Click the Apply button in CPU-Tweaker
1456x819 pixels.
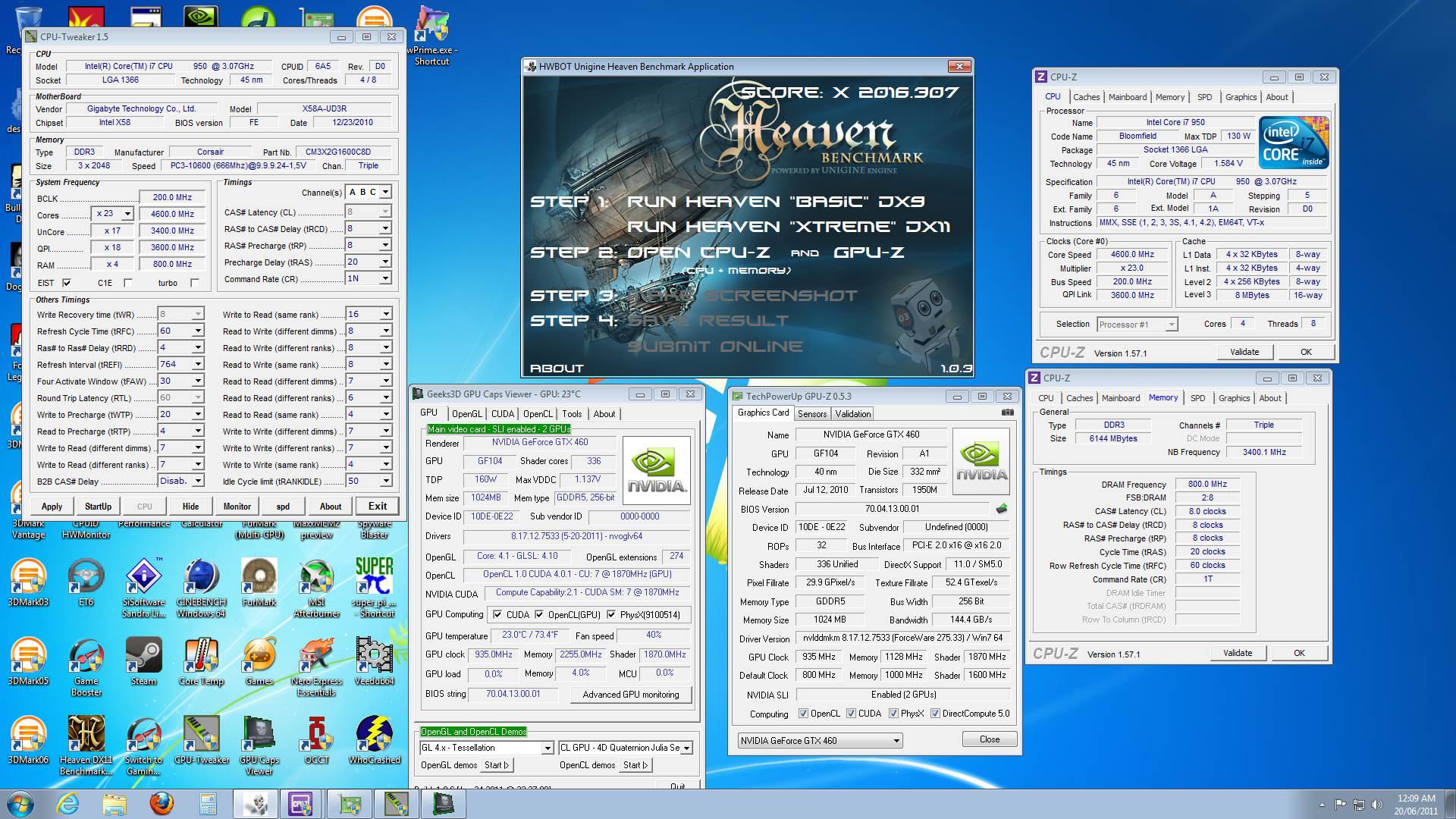click(52, 507)
